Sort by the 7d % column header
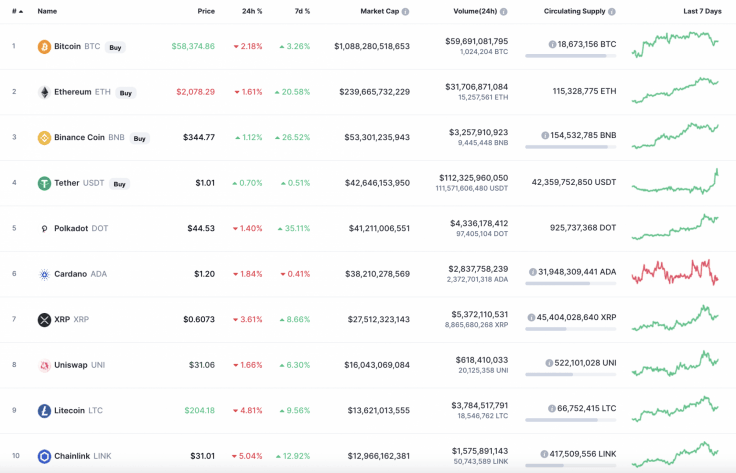The height and width of the screenshot is (473, 736). point(302,11)
